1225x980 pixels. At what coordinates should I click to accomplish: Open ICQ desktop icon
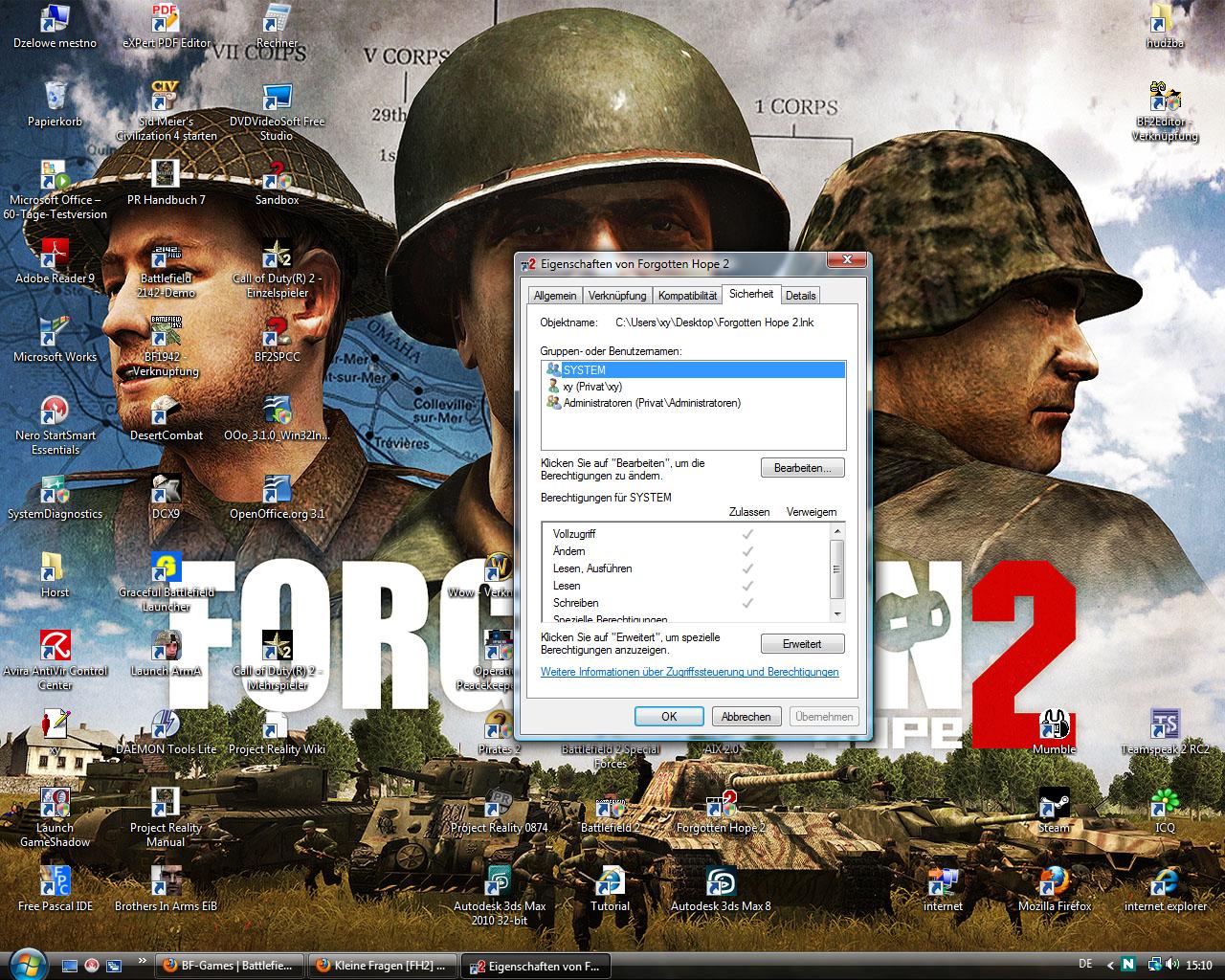(x=1165, y=811)
